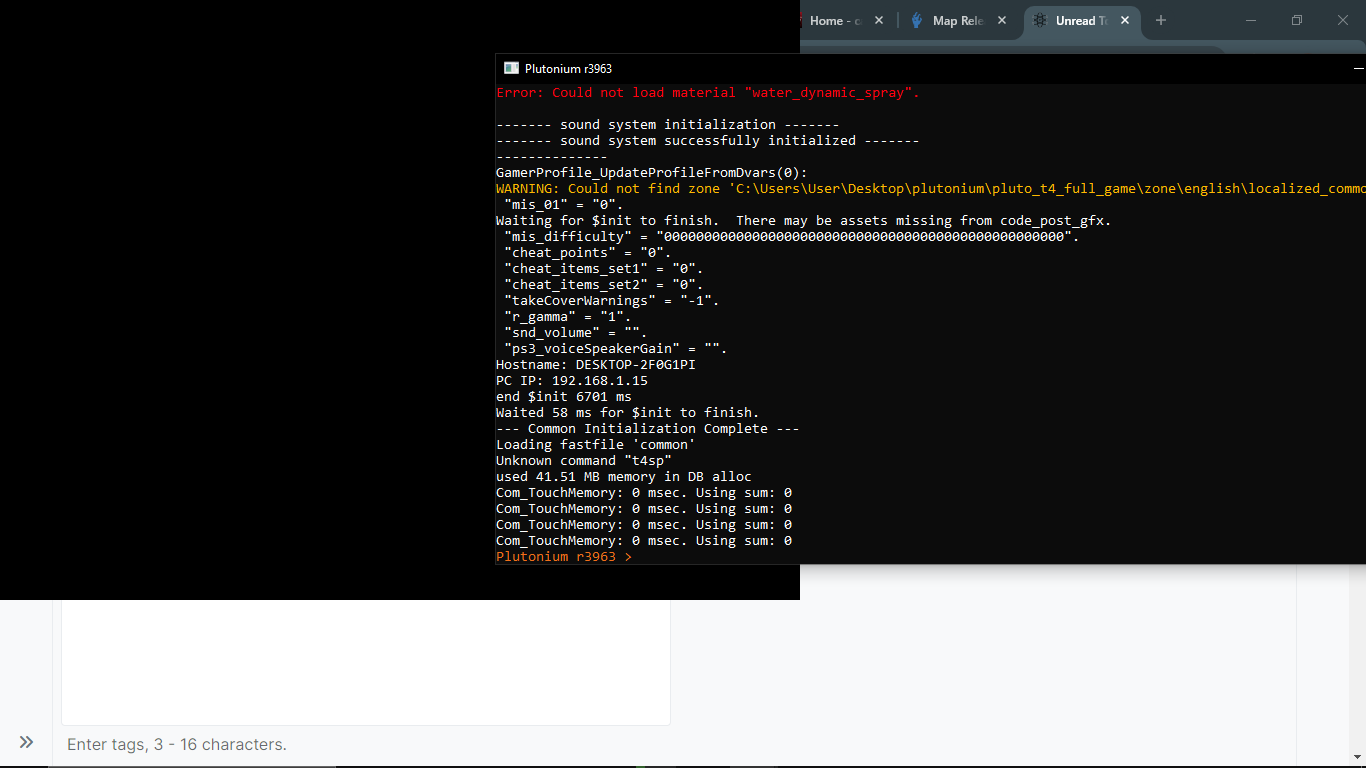
Task: Click the "Hostname: DESKTOP-2F0G1PI" line
Action: coord(596,365)
